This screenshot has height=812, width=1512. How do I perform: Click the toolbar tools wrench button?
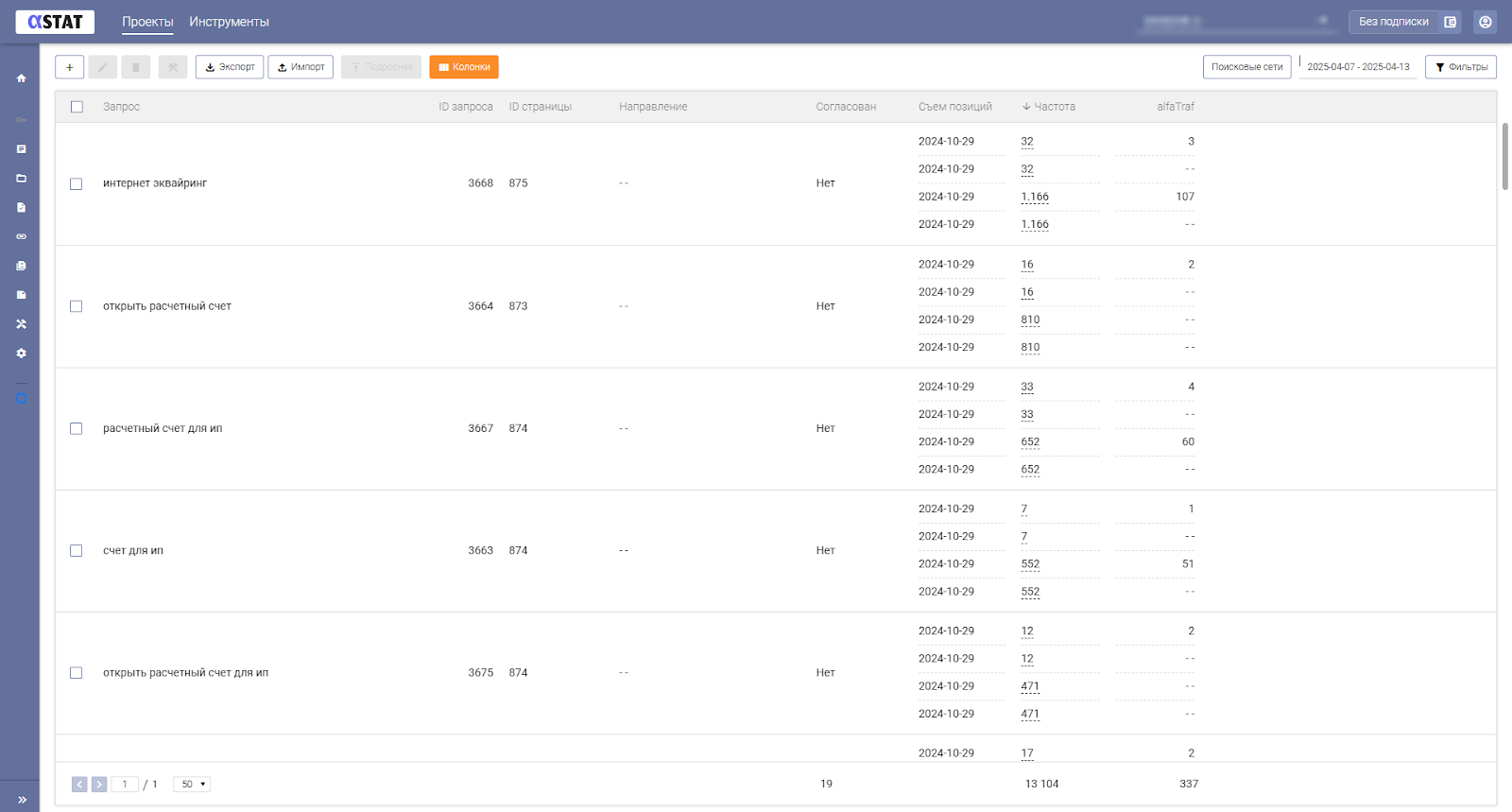pos(173,67)
